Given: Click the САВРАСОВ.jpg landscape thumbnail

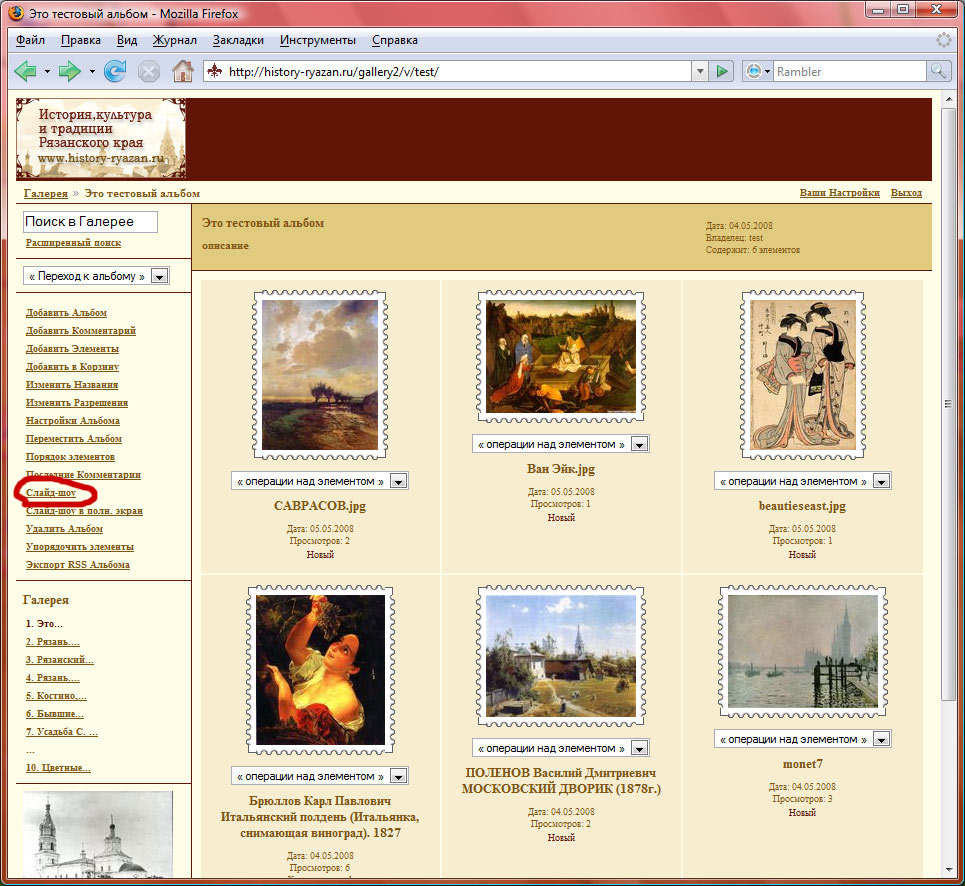Looking at the screenshot, I should (x=320, y=375).
